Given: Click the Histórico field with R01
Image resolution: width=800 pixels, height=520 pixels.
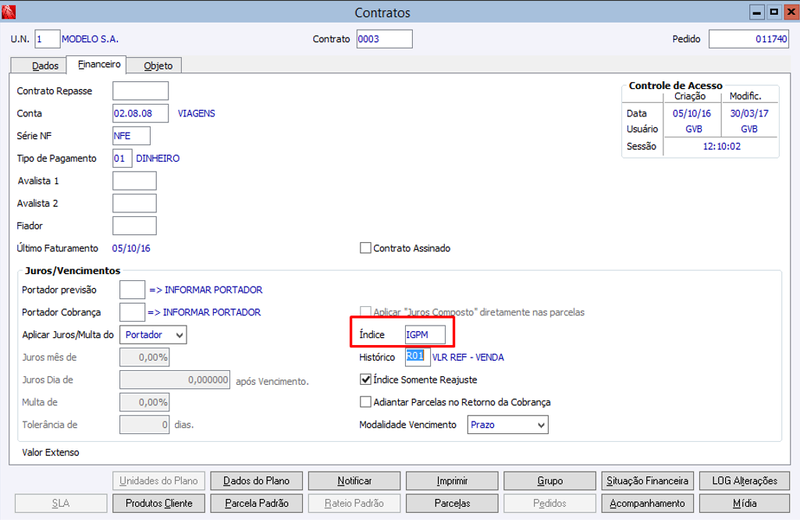Looking at the screenshot, I should (417, 356).
